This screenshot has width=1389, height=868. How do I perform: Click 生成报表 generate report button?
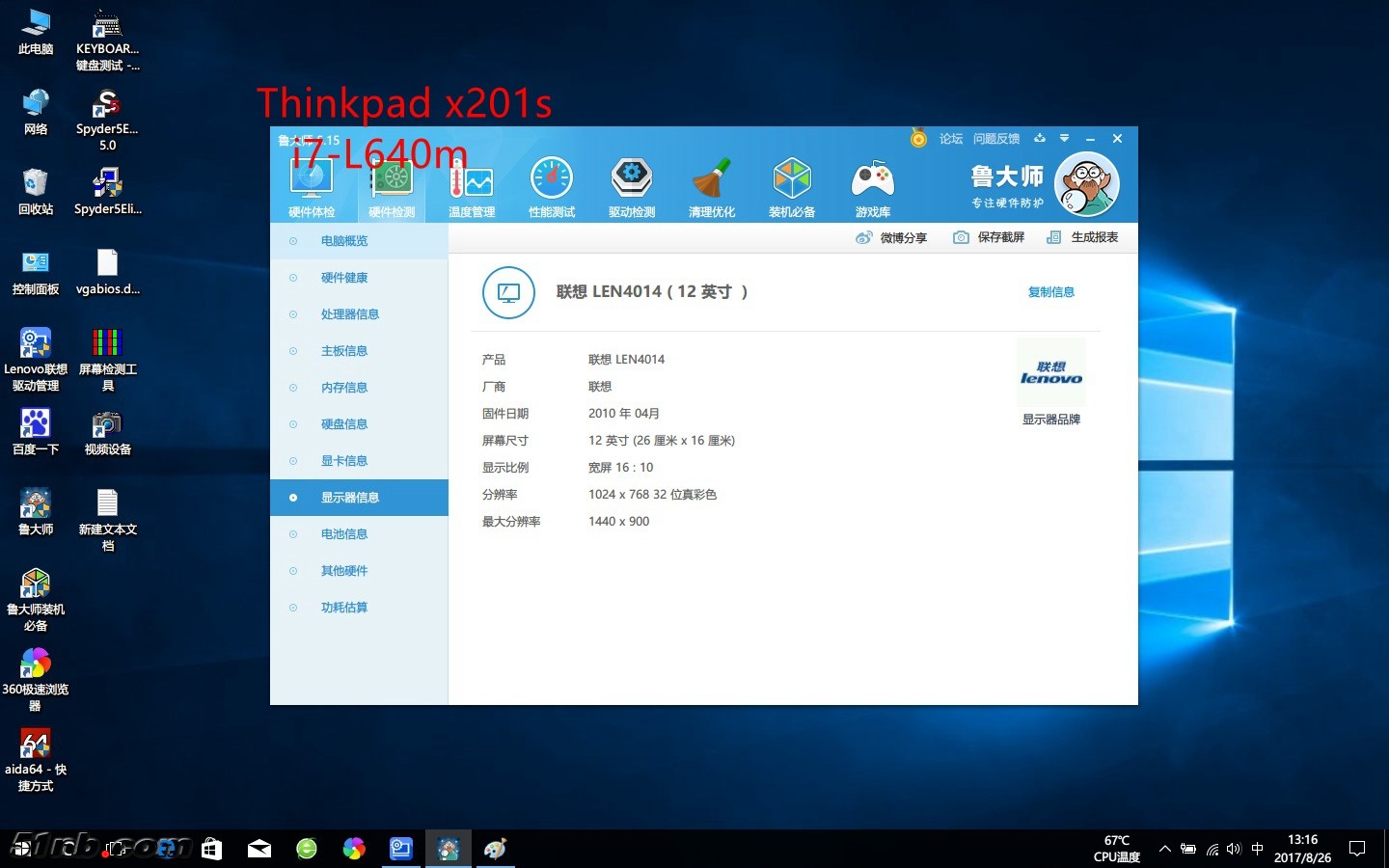pyautogui.click(x=1082, y=237)
